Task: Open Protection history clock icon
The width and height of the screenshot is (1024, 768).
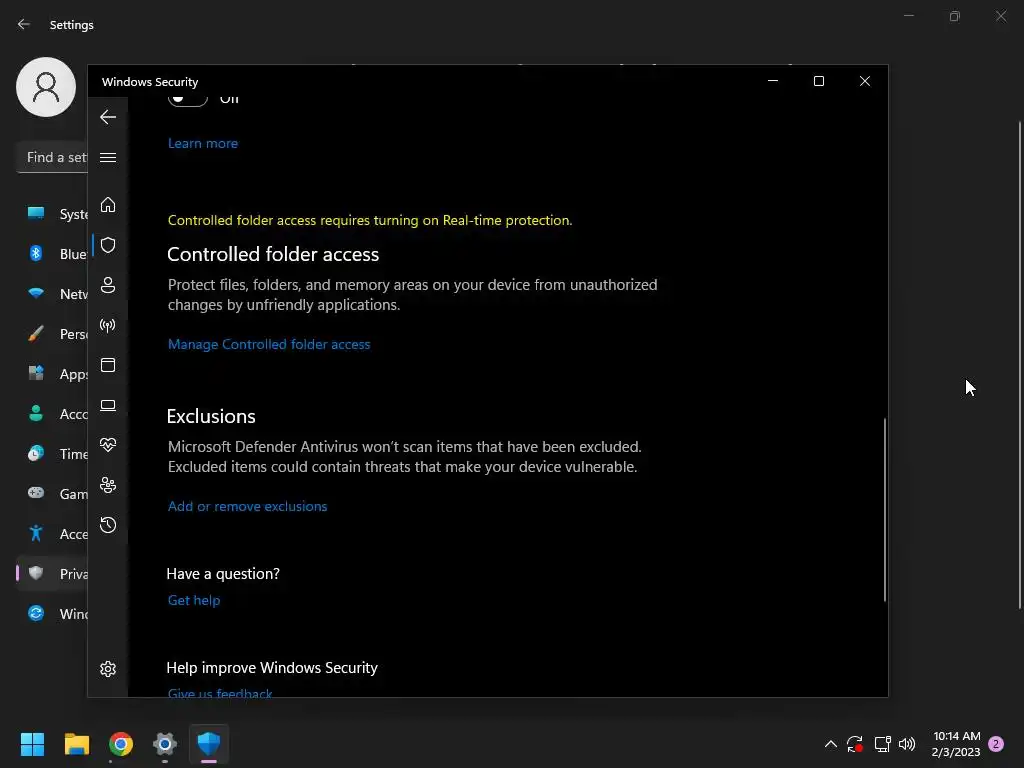Action: coord(108,525)
